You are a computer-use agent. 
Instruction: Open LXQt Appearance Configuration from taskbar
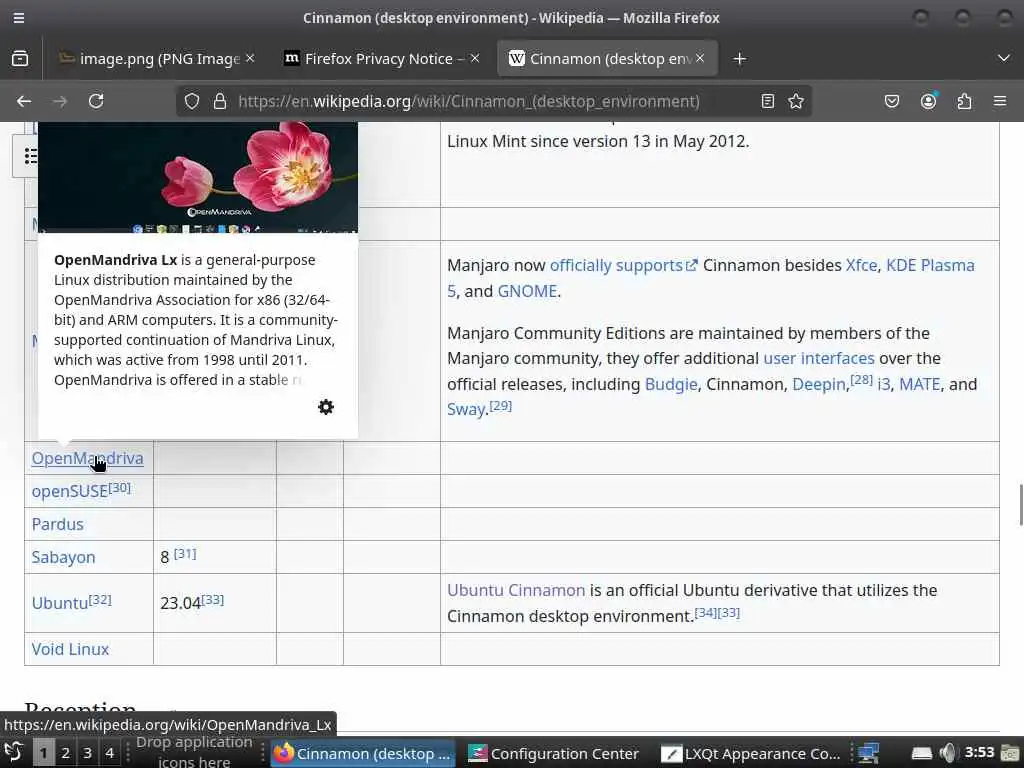(x=751, y=754)
